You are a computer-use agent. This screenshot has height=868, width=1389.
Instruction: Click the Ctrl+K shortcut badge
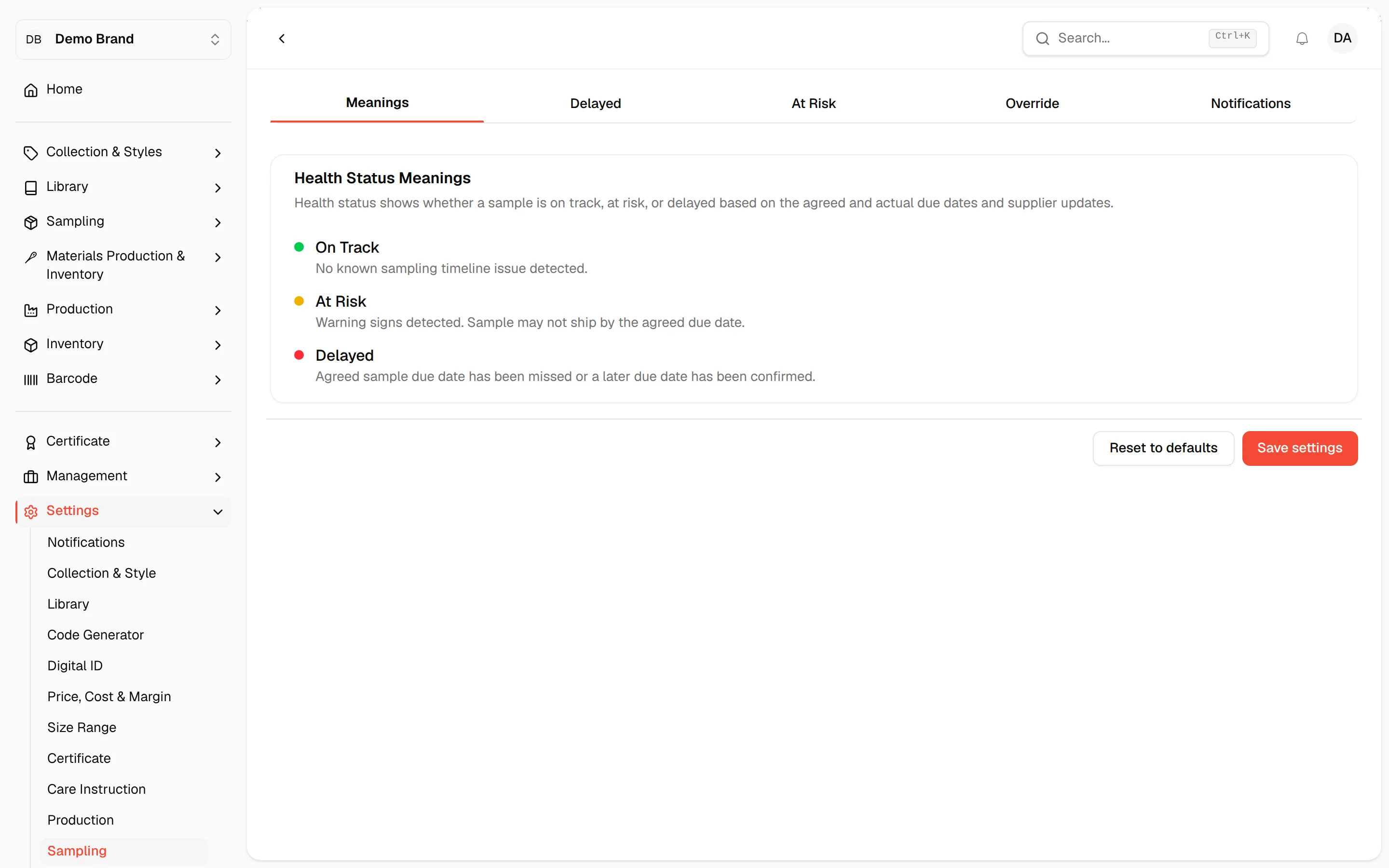point(1232,38)
